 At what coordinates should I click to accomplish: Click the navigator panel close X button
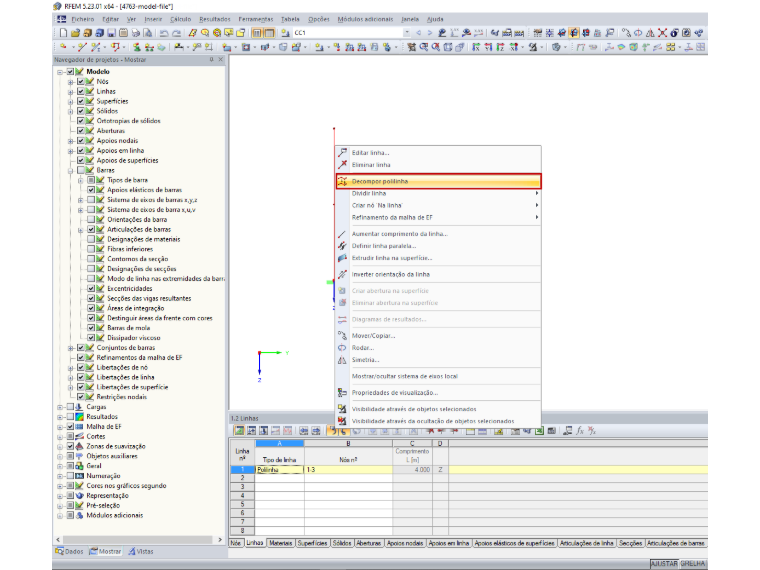(x=221, y=59)
